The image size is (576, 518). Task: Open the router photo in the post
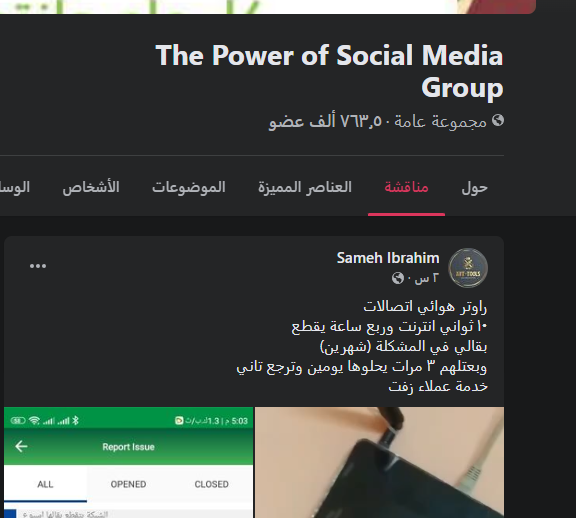379,462
